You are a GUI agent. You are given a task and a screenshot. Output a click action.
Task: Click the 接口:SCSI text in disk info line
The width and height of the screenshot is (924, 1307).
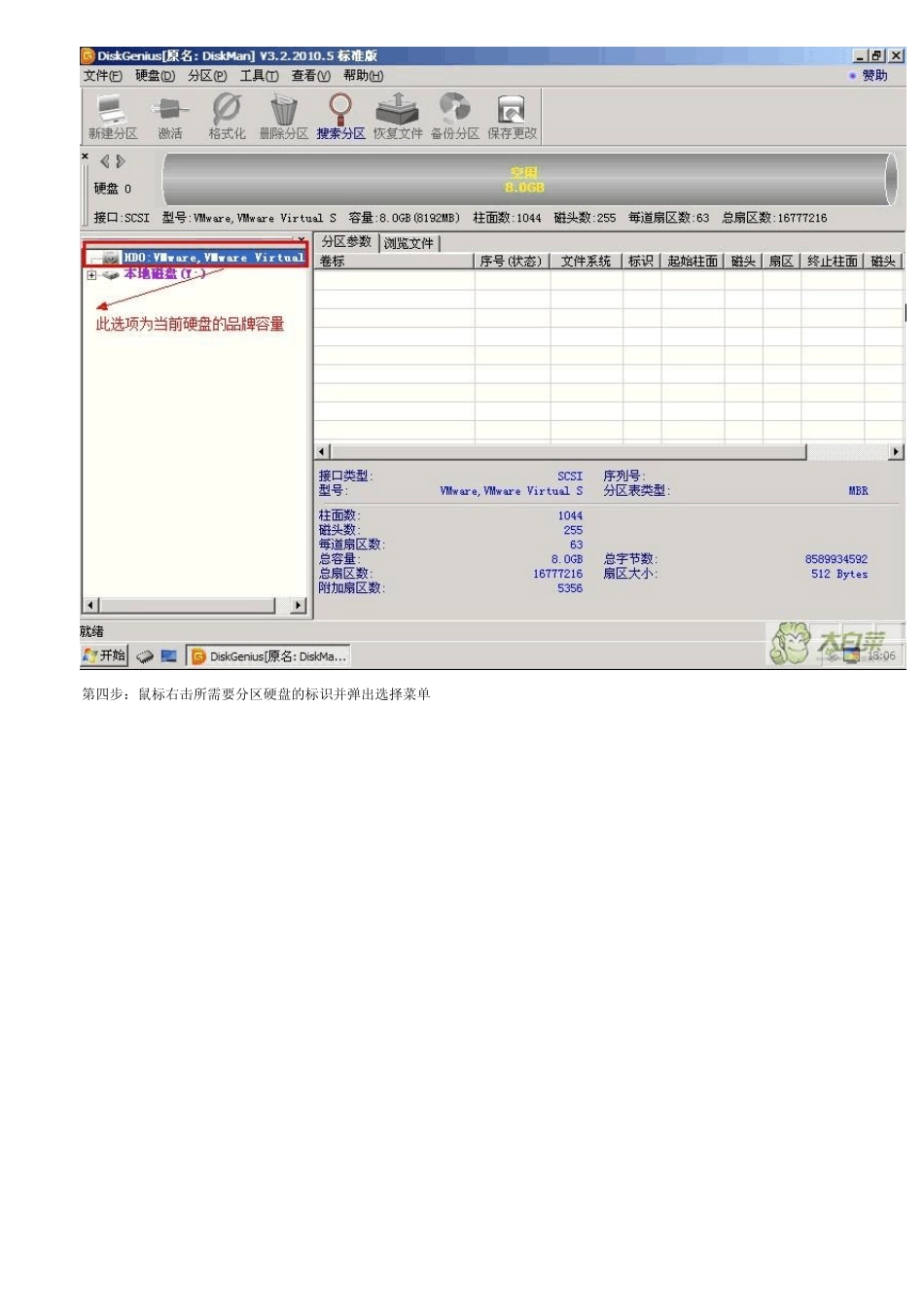pyautogui.click(x=122, y=218)
